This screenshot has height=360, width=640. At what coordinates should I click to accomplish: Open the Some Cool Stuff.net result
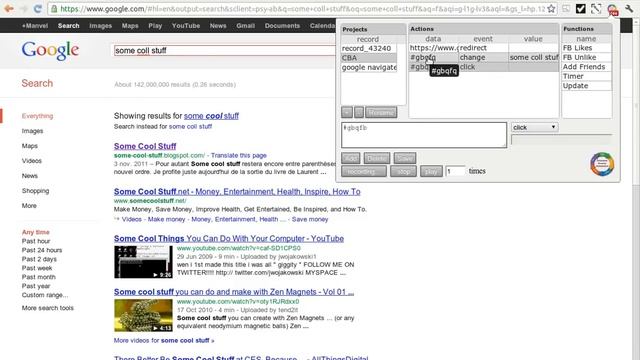click(x=237, y=191)
